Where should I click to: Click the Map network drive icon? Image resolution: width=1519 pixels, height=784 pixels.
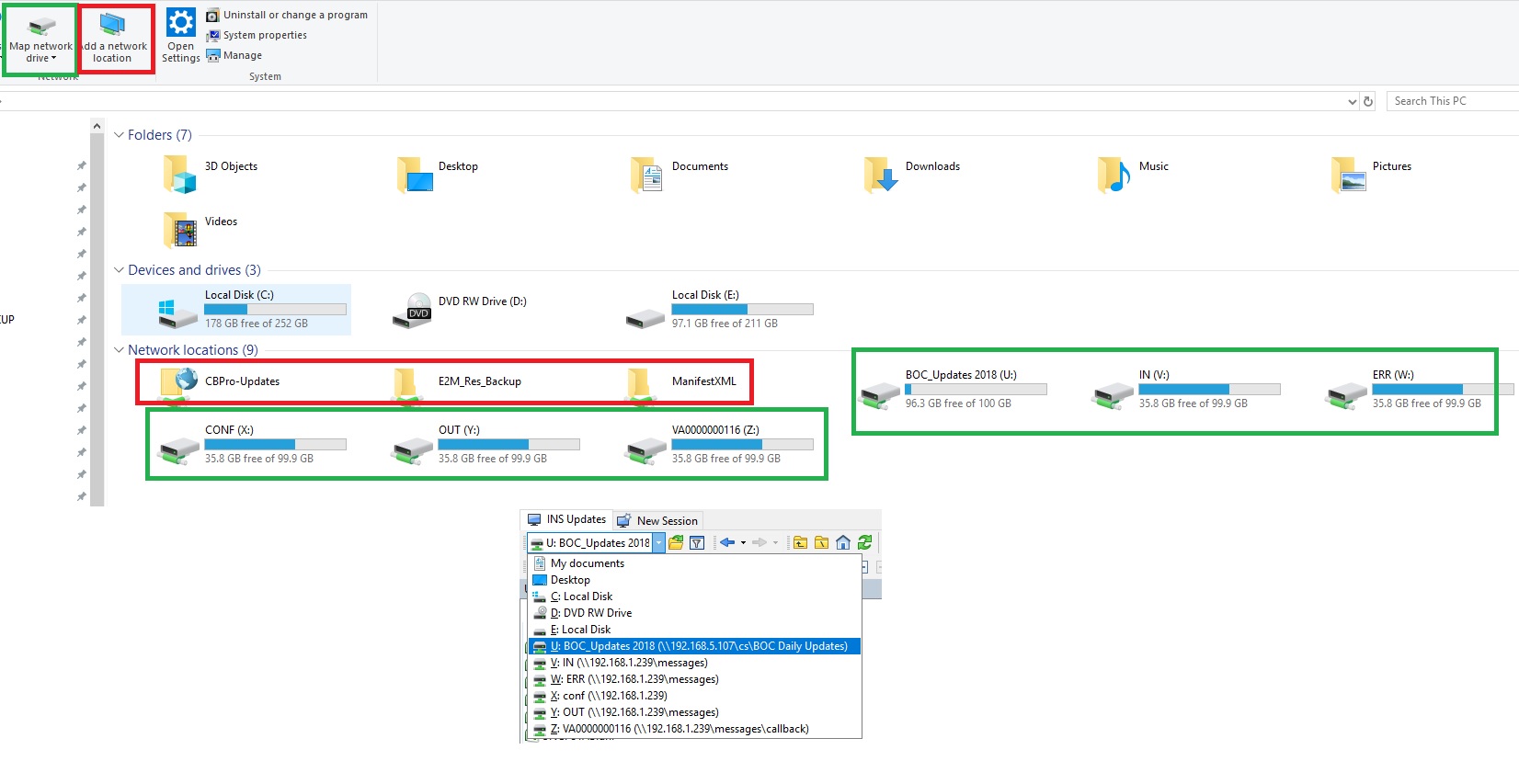40,26
